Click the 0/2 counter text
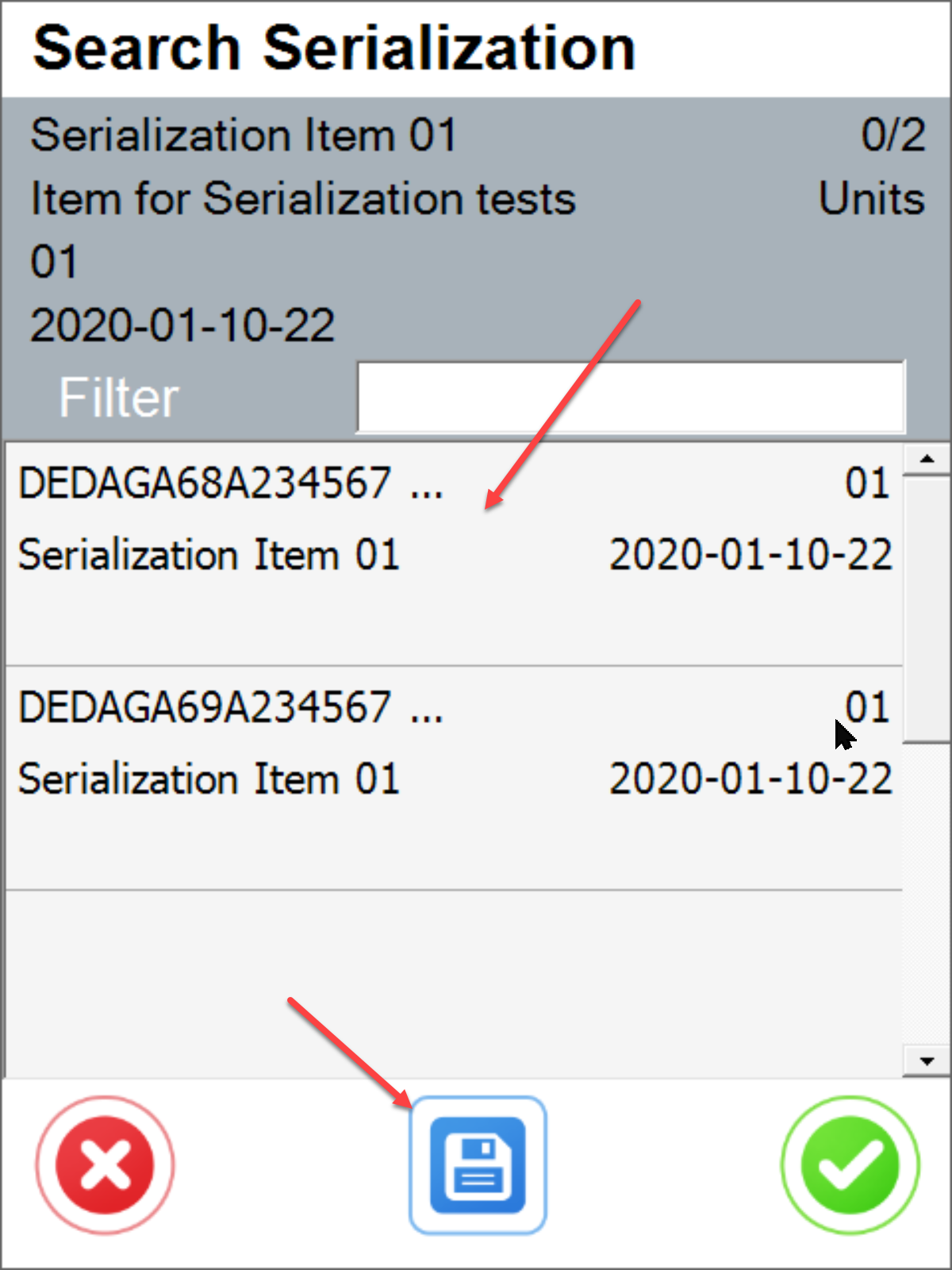Image resolution: width=952 pixels, height=1270 pixels. 893,135
